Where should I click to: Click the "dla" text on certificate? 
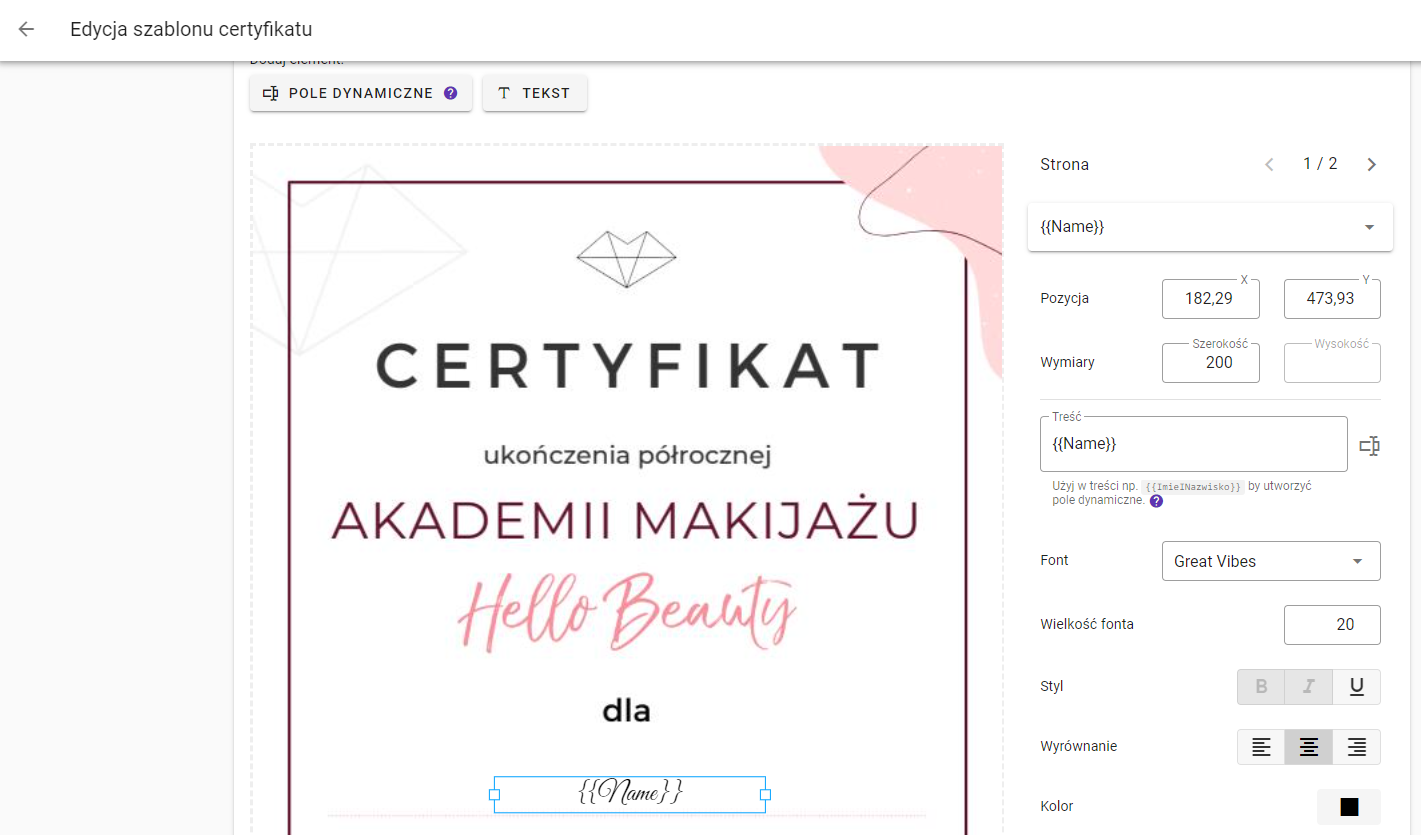point(626,711)
